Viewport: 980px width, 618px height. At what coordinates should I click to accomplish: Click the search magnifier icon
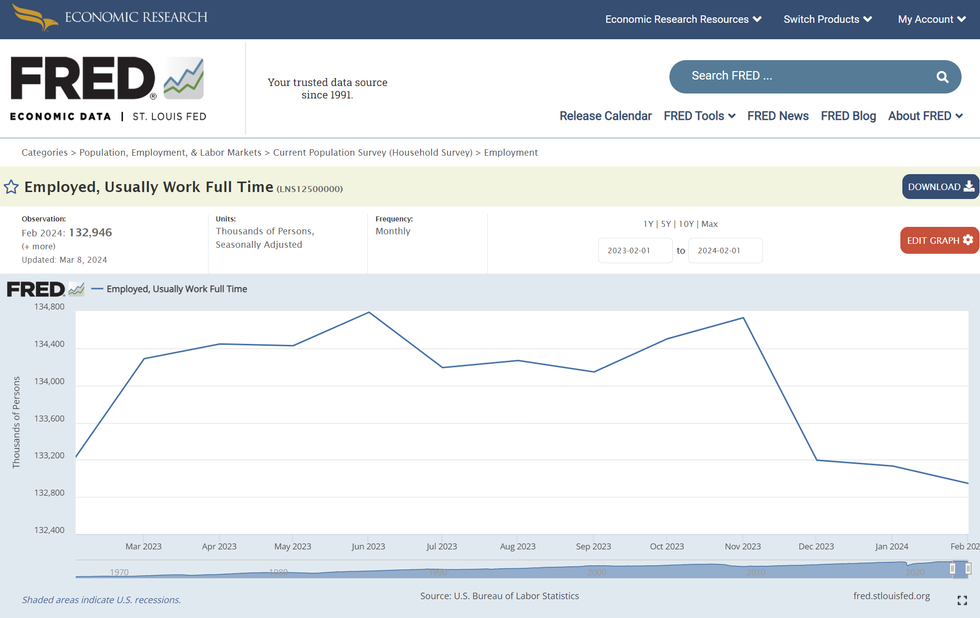coord(942,77)
